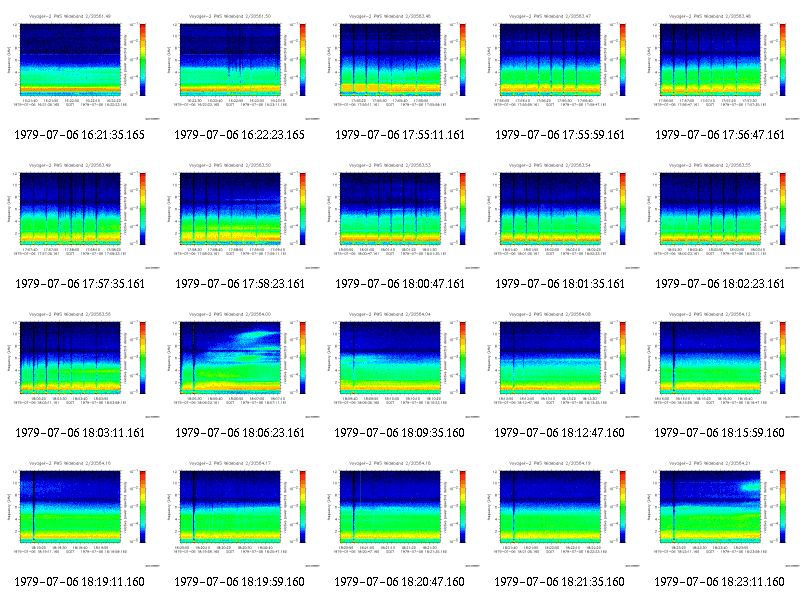This screenshot has width=800, height=596.
Task: Choose the label 1979-07-06 18:09:35.160
Action: 399,433
